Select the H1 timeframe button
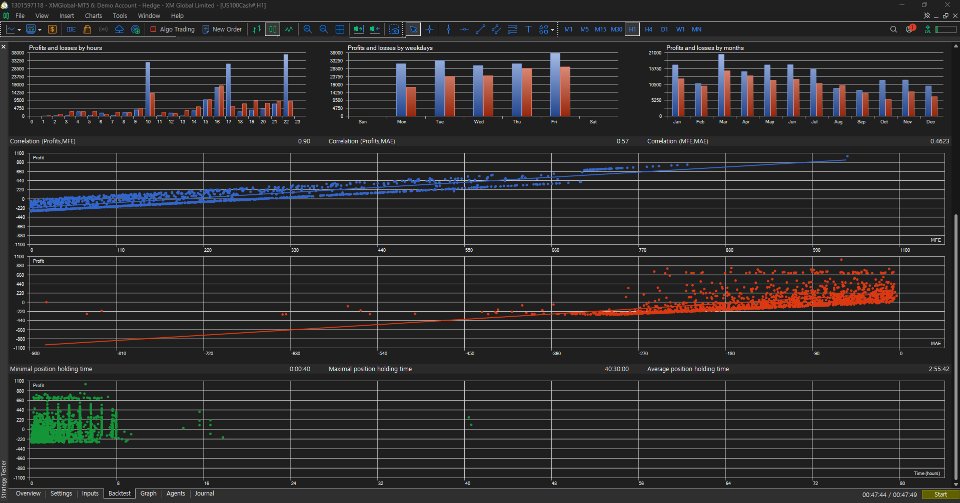Viewport: 960px width, 503px height. click(632, 29)
